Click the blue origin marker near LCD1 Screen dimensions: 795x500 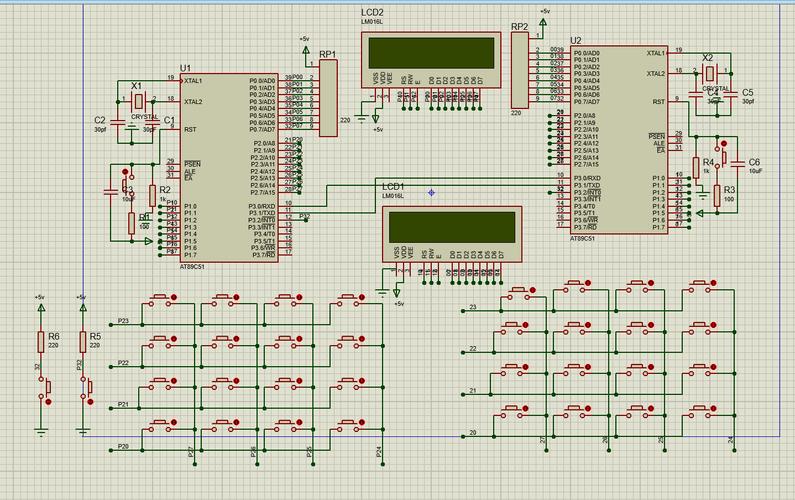pyautogui.click(x=431, y=193)
